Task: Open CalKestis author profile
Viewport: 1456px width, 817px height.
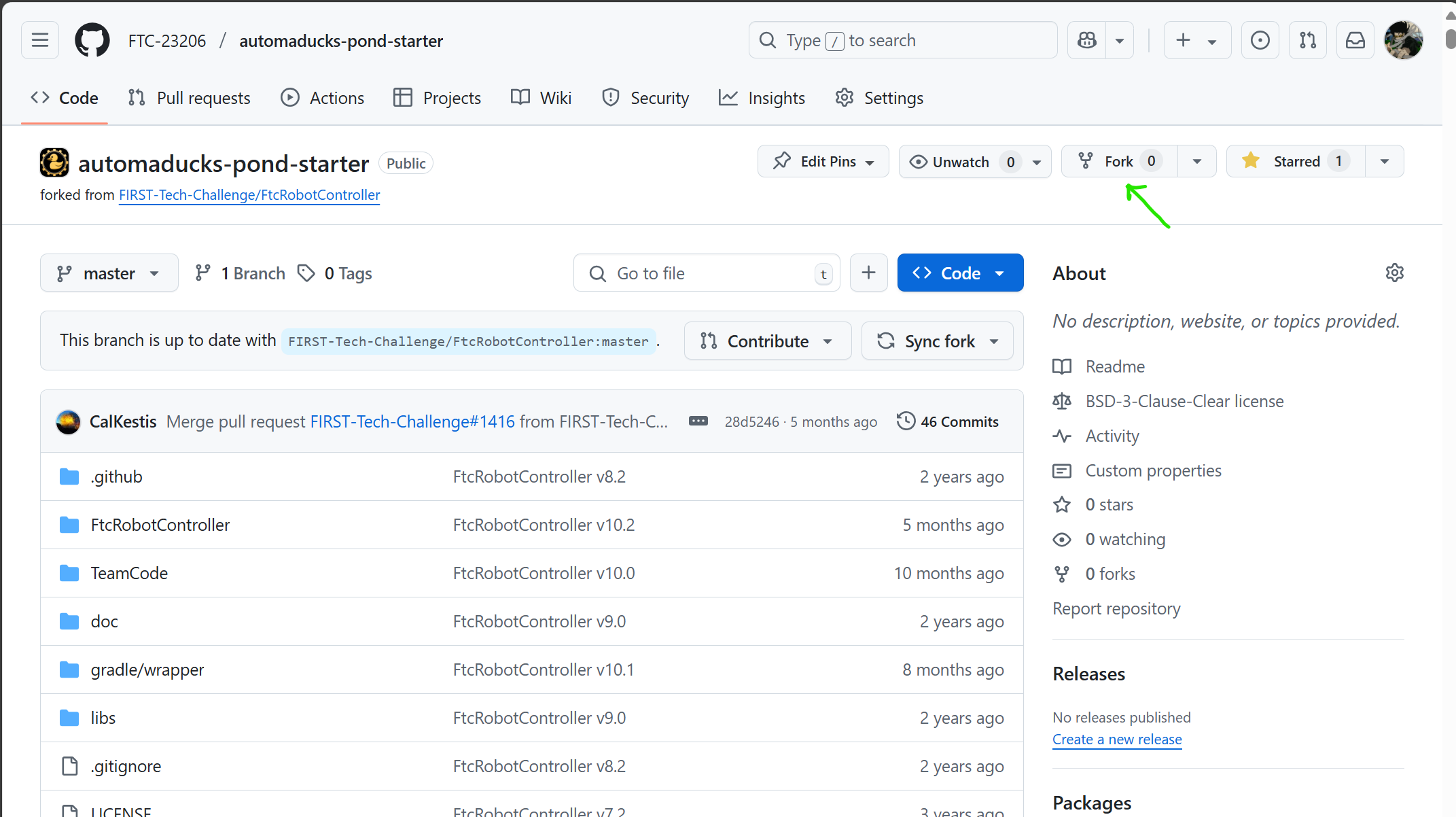Action: (123, 422)
